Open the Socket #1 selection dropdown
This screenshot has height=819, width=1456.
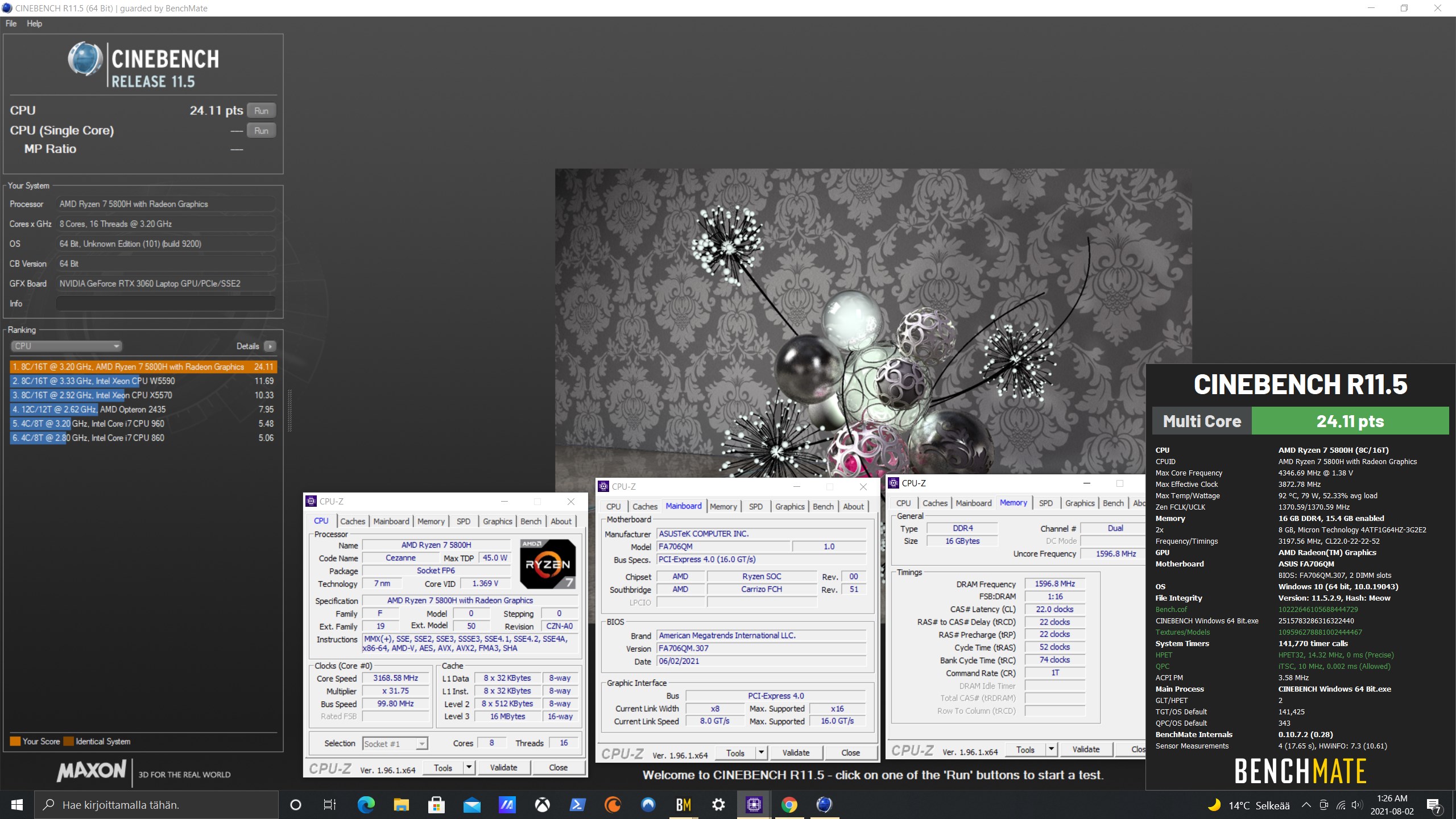pos(395,743)
